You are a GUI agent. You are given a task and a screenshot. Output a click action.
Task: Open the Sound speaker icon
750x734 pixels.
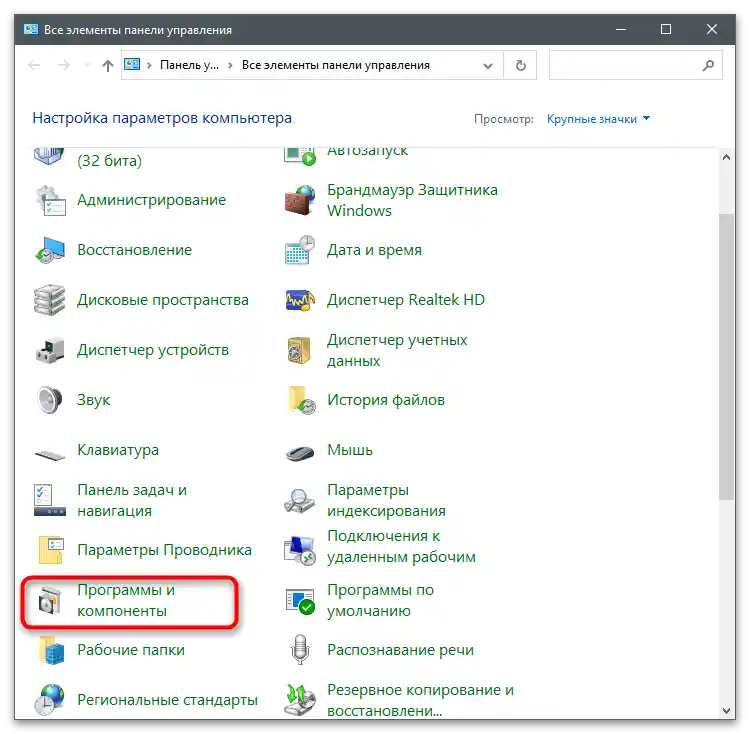pos(50,400)
